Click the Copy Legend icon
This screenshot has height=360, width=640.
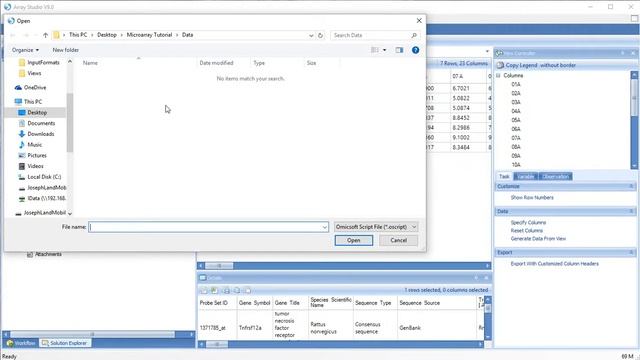500,65
